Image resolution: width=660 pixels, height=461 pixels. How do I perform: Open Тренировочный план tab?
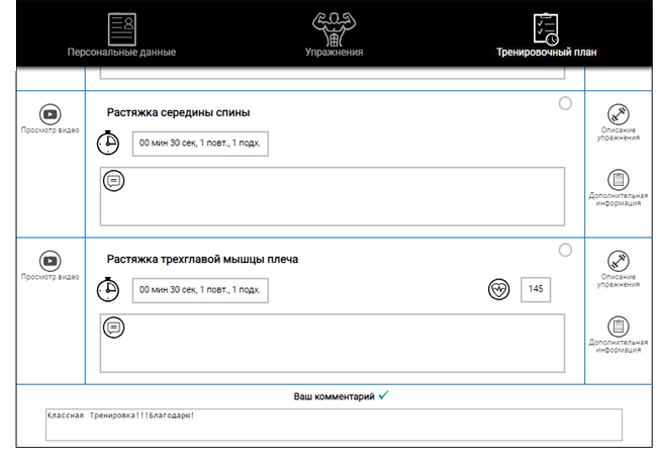[546, 35]
